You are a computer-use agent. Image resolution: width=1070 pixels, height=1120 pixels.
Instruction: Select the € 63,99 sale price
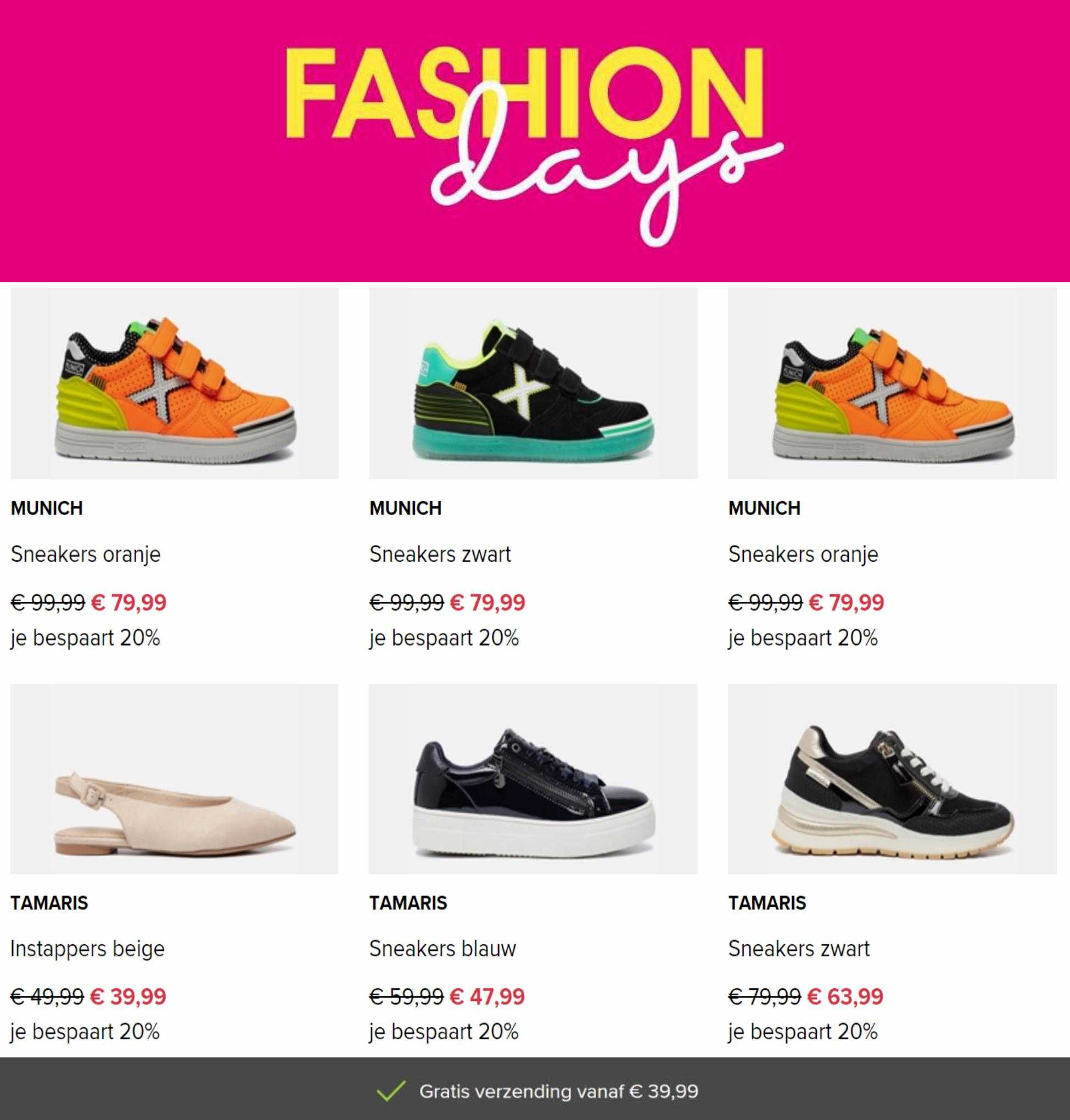[x=846, y=997]
